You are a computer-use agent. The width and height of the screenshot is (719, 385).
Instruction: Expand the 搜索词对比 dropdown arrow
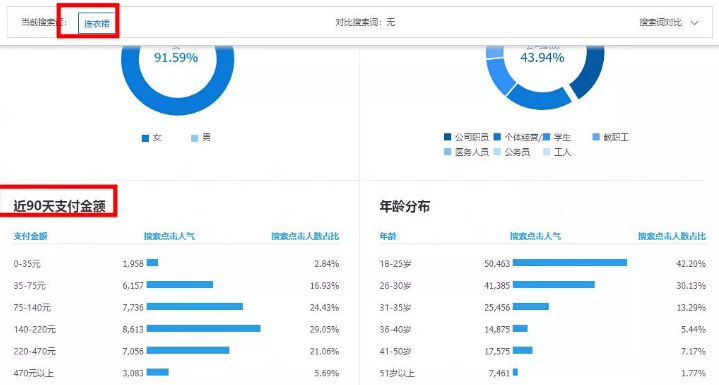point(694,23)
